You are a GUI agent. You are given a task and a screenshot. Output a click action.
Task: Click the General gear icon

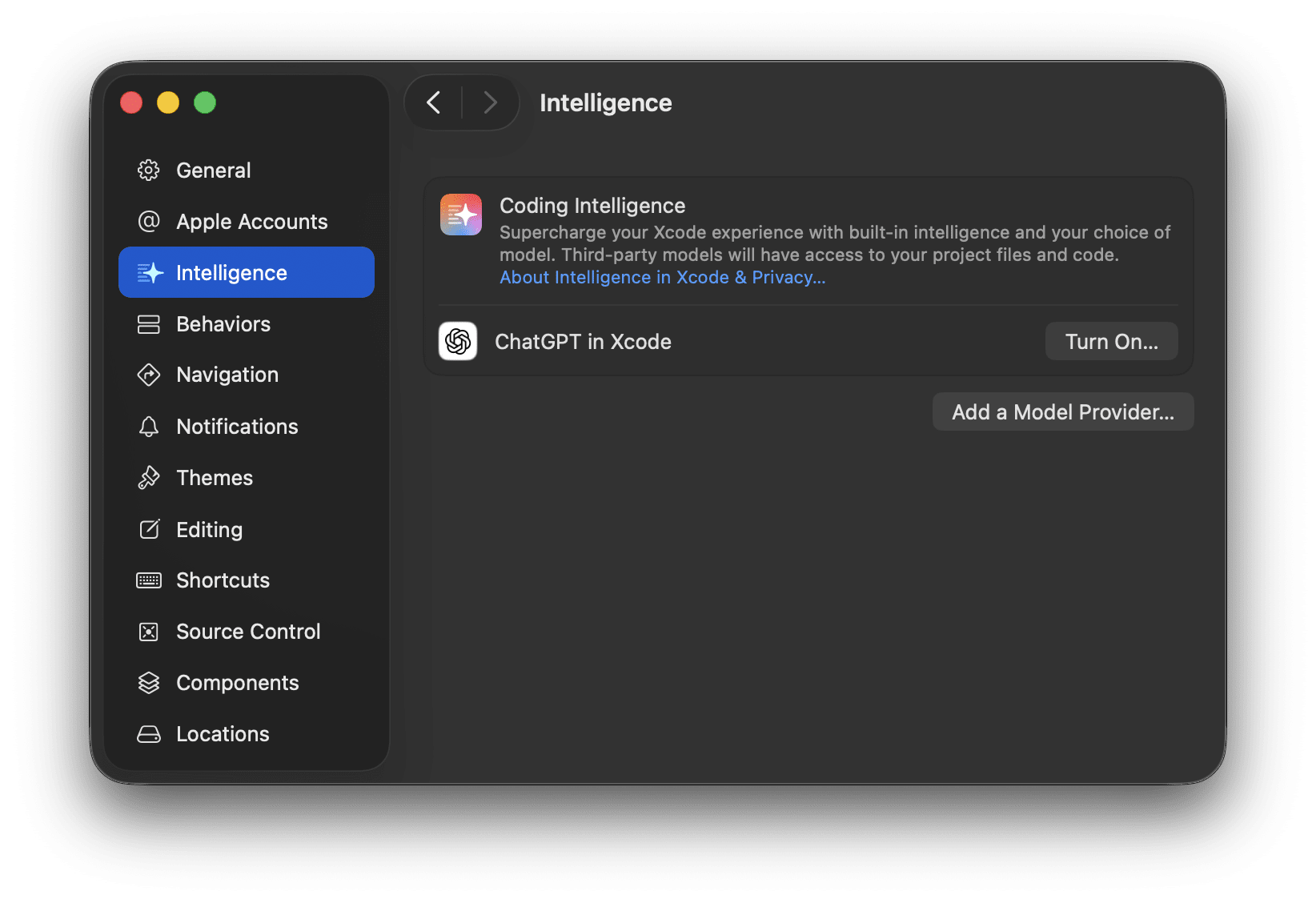[149, 171]
